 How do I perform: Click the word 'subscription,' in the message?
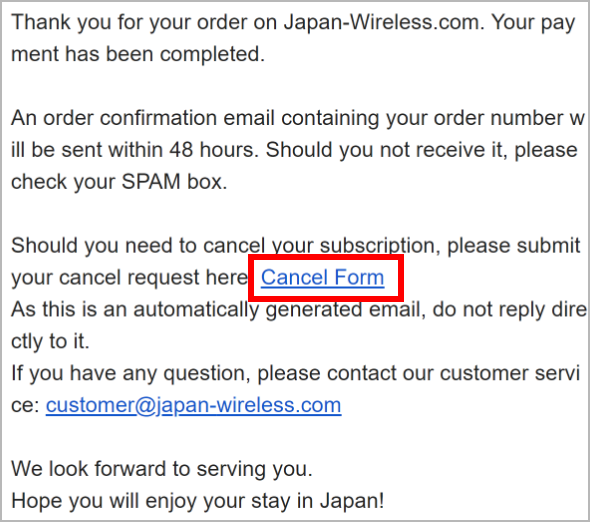pos(380,247)
